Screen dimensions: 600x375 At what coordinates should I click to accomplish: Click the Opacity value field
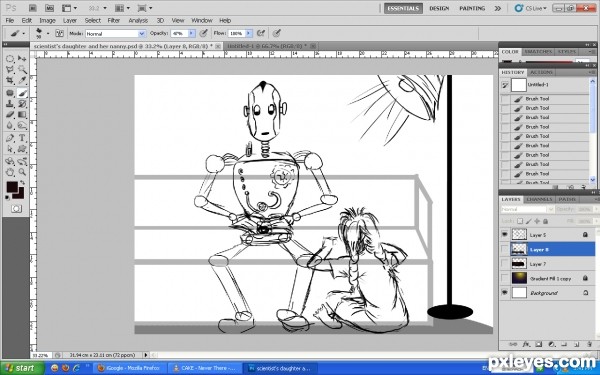pyautogui.click(x=179, y=34)
